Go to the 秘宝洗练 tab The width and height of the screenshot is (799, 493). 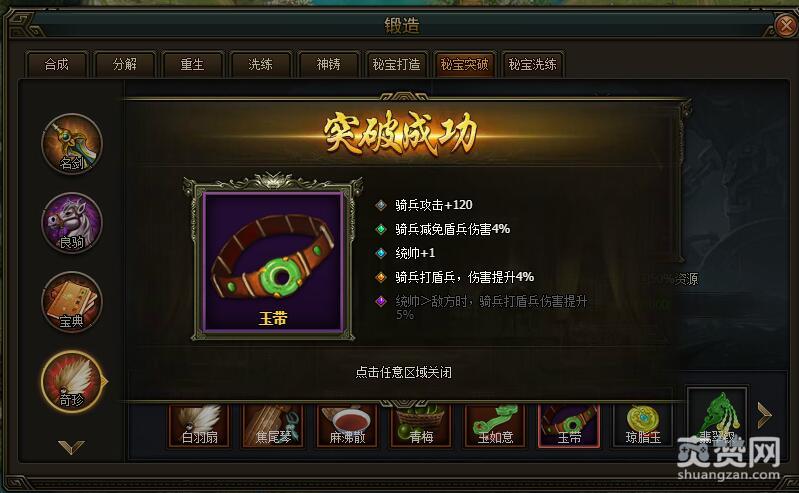[x=532, y=64]
